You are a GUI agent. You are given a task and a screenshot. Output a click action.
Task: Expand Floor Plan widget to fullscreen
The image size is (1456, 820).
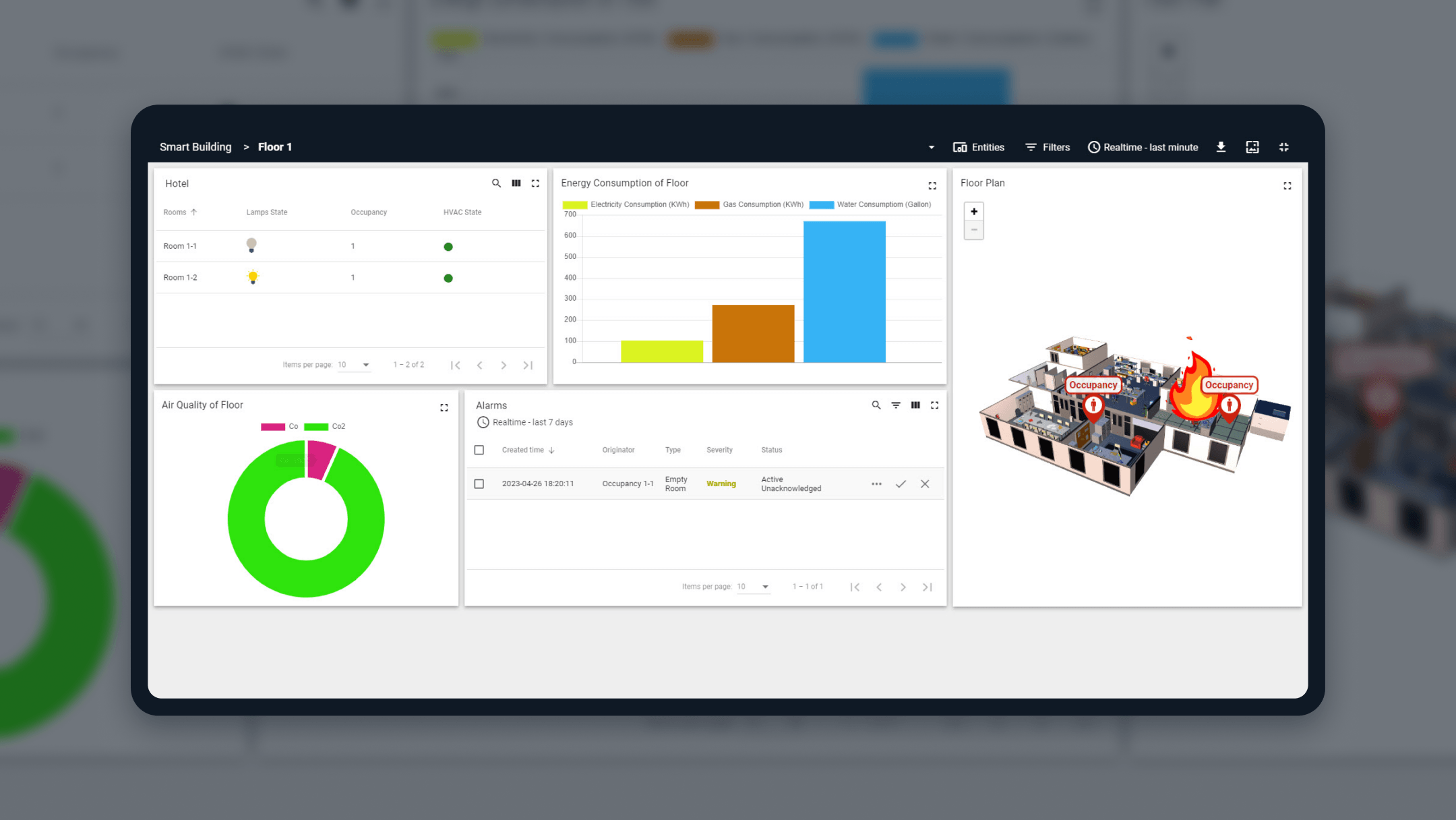click(1287, 185)
